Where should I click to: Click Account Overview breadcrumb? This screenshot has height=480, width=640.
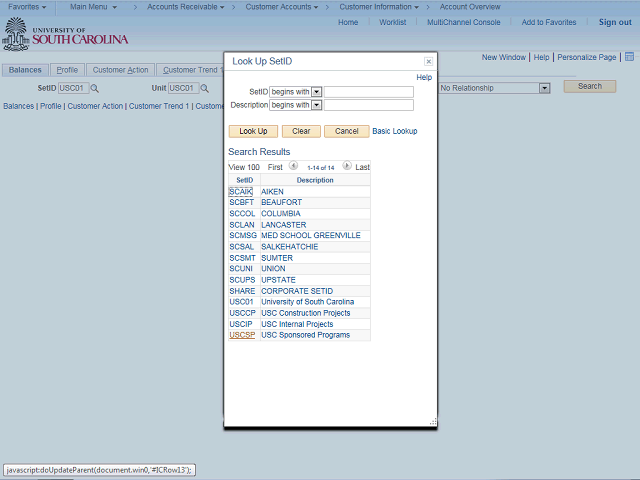tap(470, 7)
